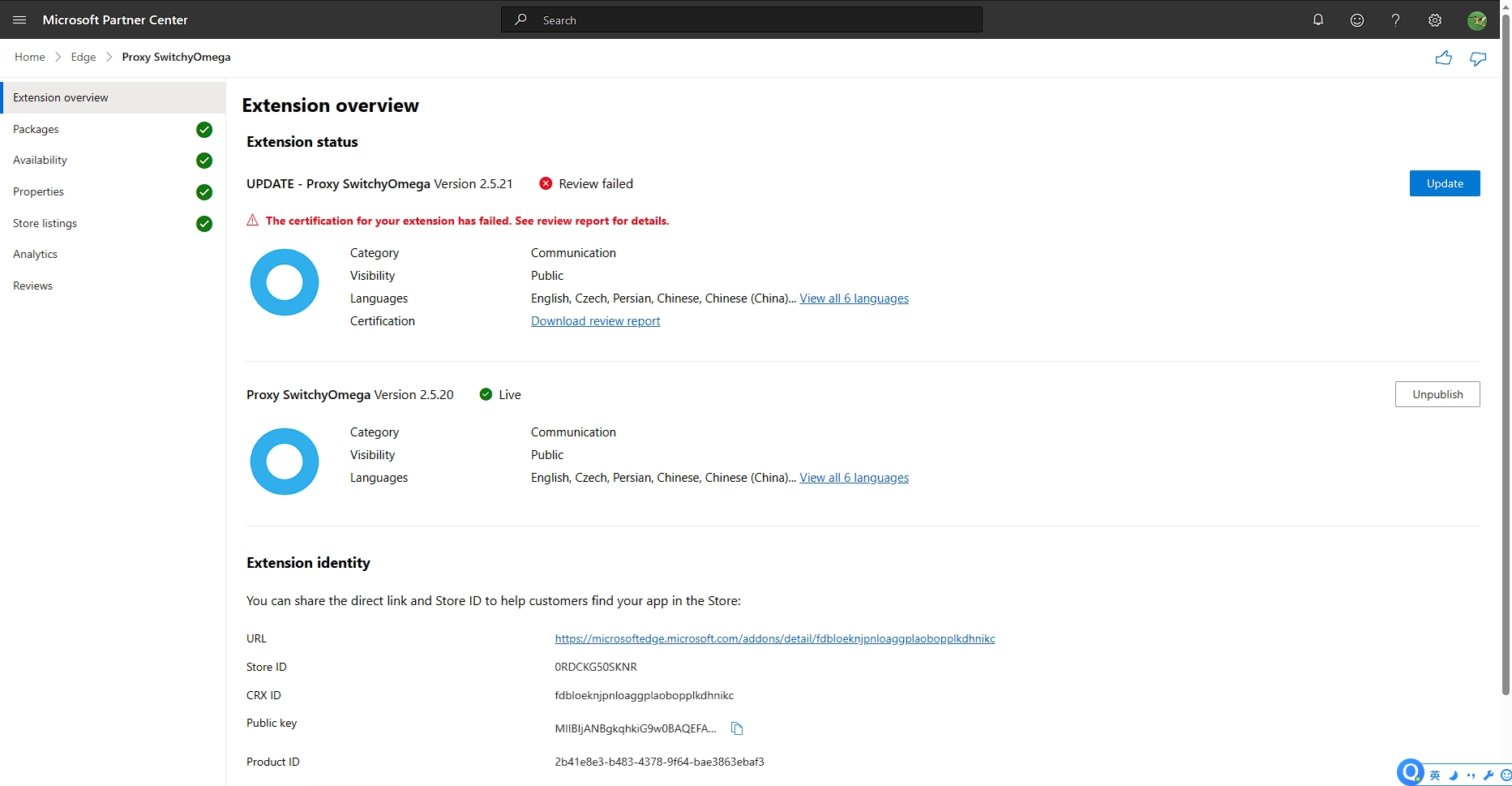Click the search magnifier icon
Image resolution: width=1512 pixels, height=786 pixels.
[x=520, y=19]
